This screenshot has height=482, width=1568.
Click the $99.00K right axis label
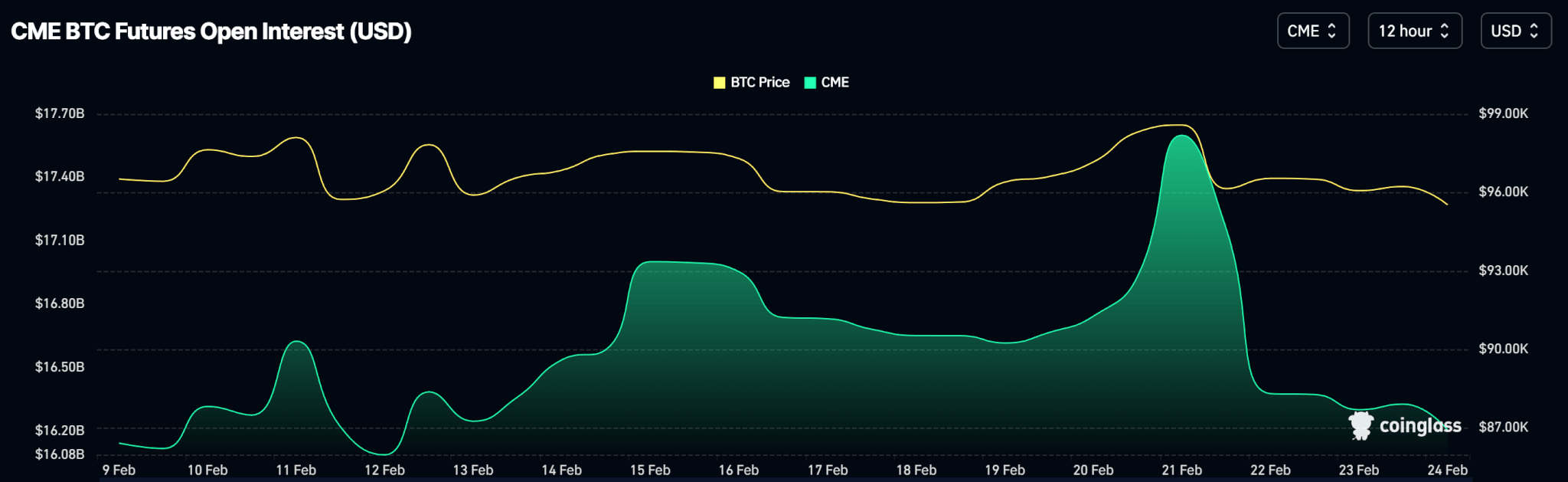point(1503,113)
